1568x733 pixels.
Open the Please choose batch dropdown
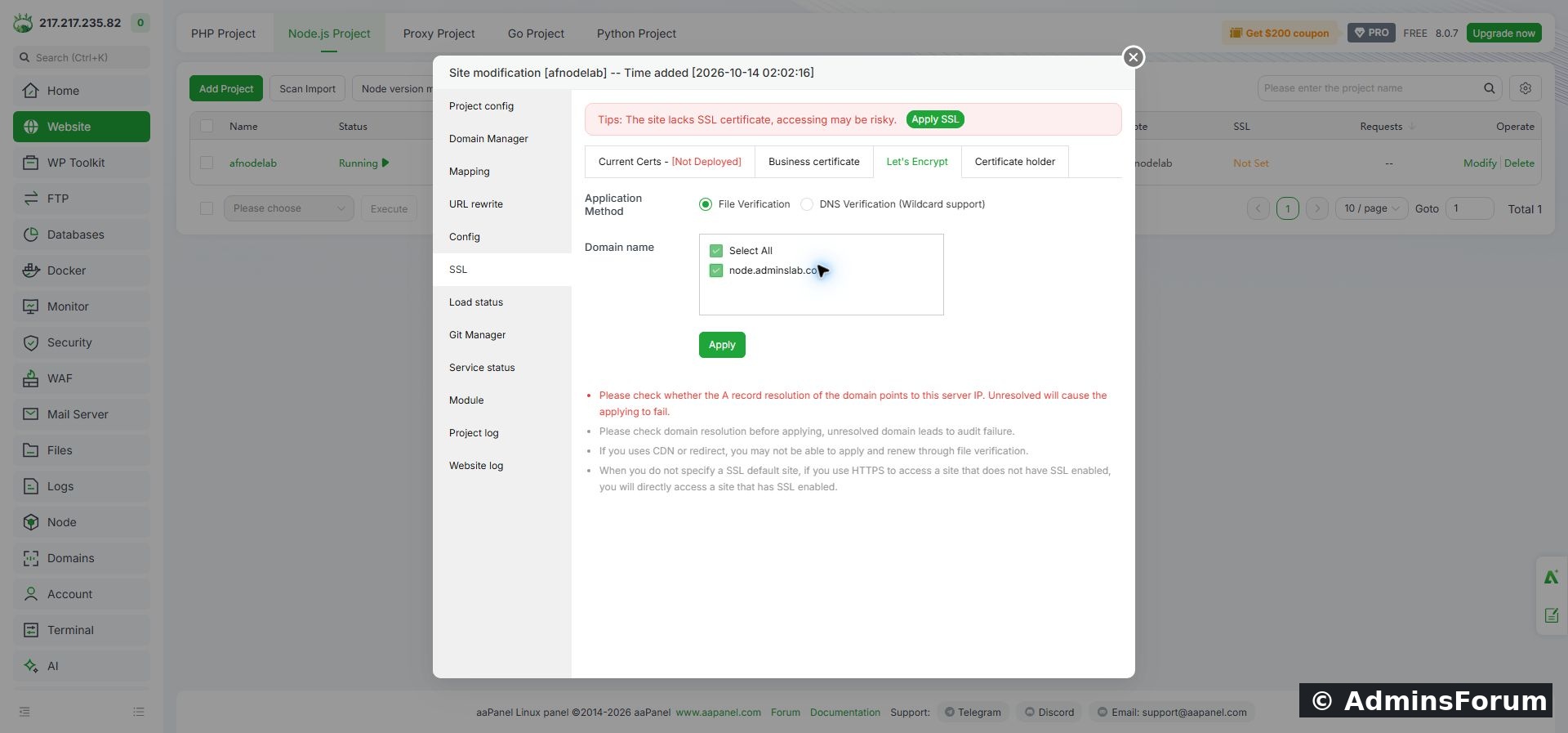click(x=289, y=208)
